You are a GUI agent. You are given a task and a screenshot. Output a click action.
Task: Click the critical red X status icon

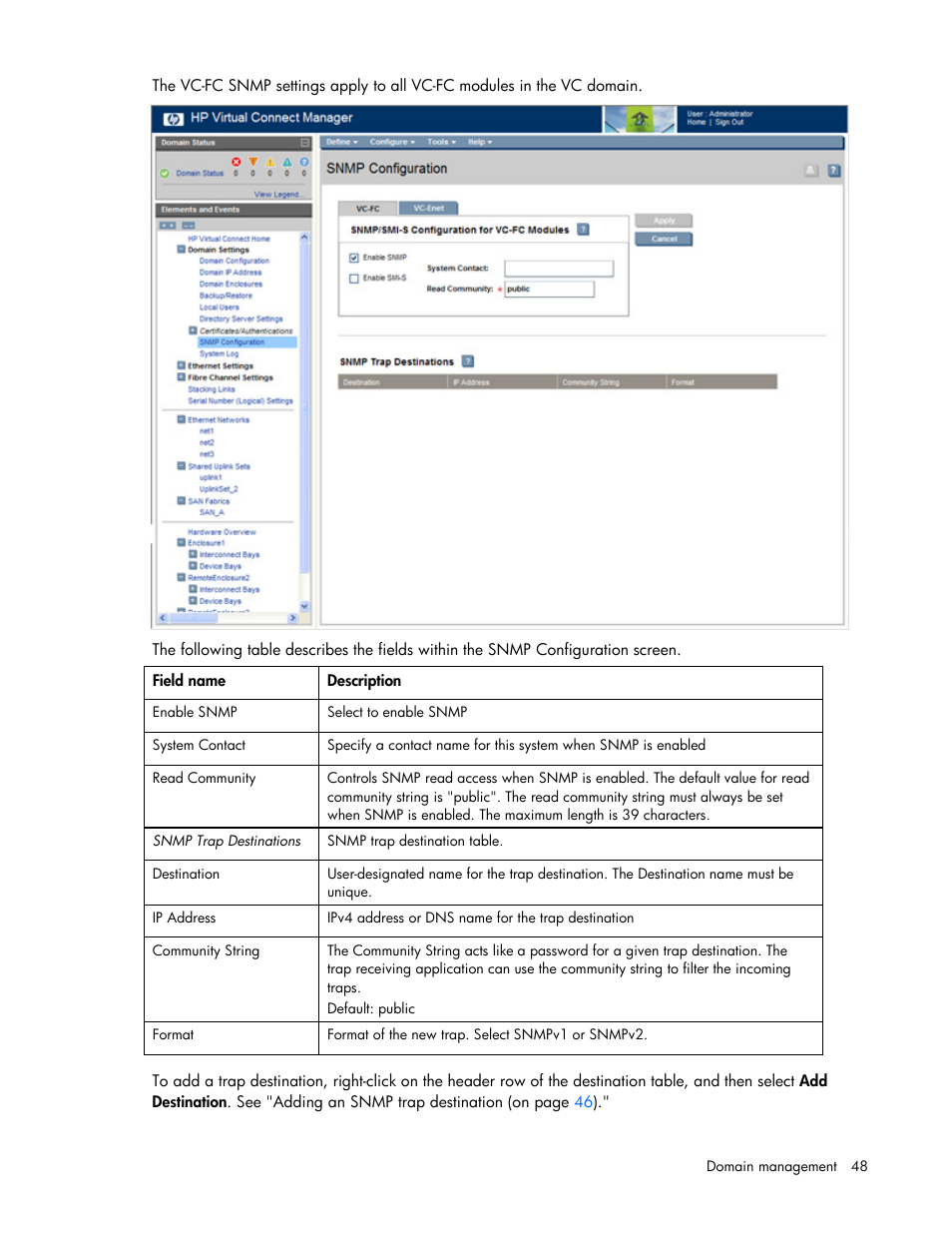tap(237, 162)
